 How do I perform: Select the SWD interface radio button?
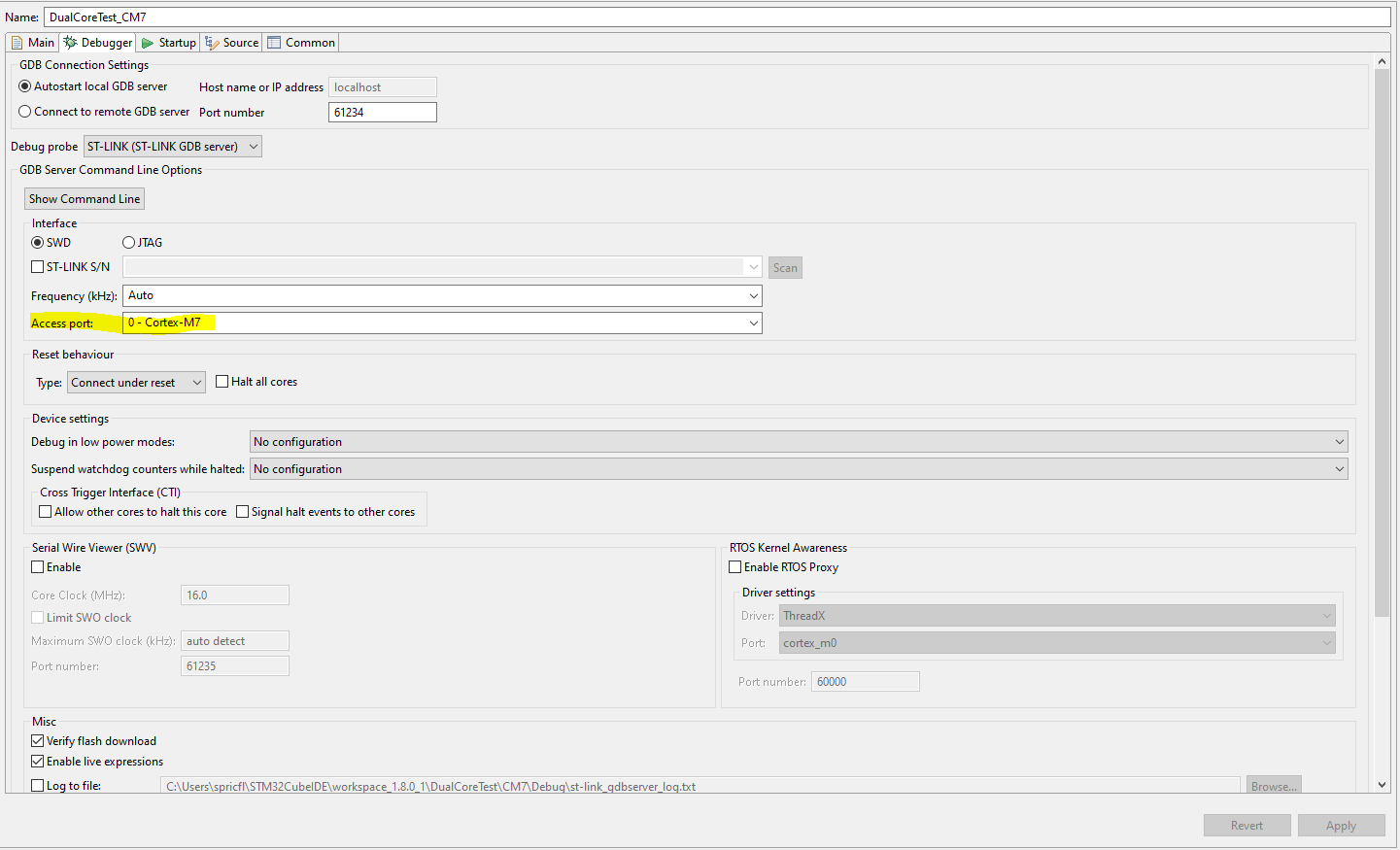(x=38, y=243)
